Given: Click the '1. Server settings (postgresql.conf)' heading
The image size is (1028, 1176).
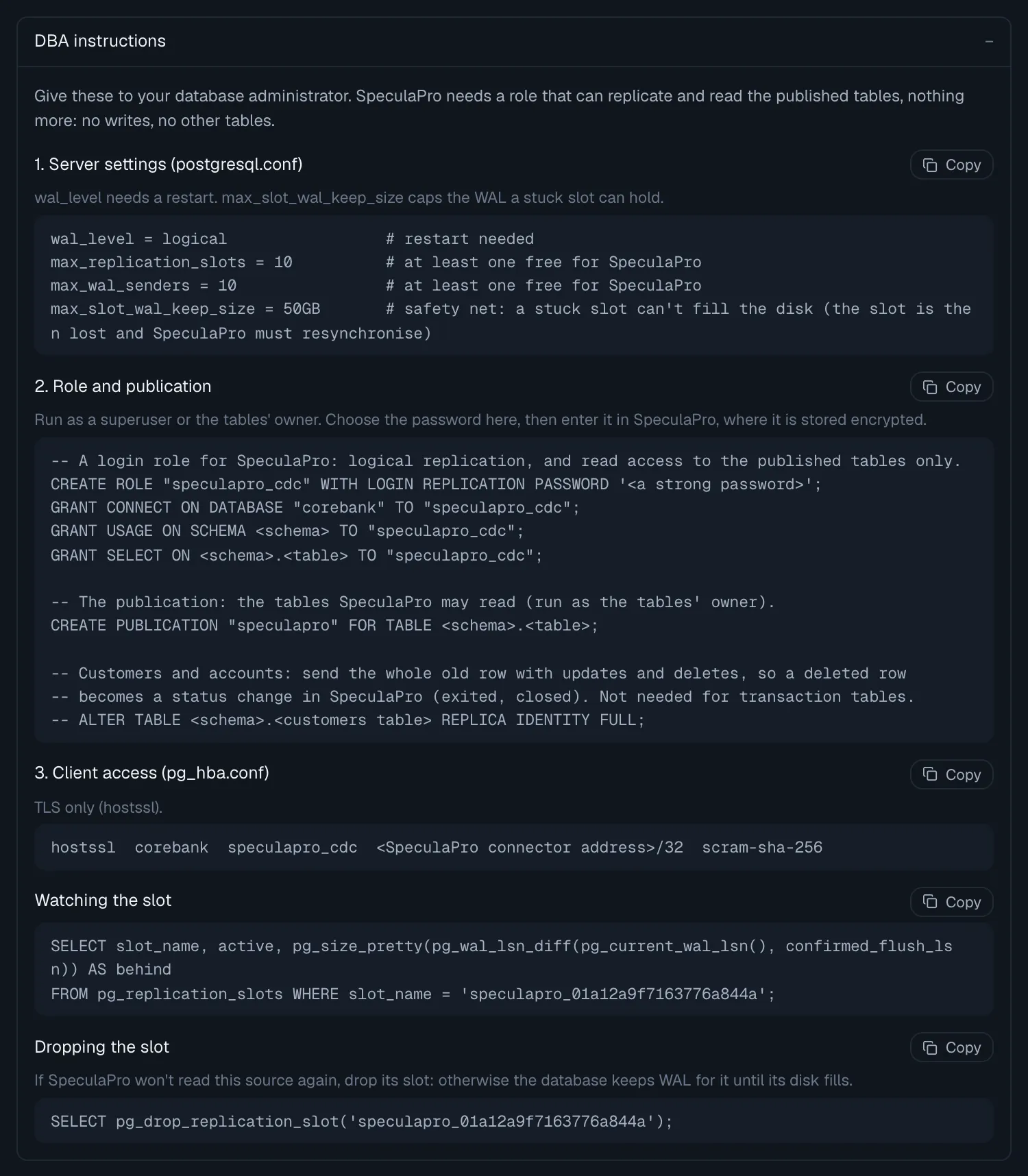Looking at the screenshot, I should (x=169, y=164).
